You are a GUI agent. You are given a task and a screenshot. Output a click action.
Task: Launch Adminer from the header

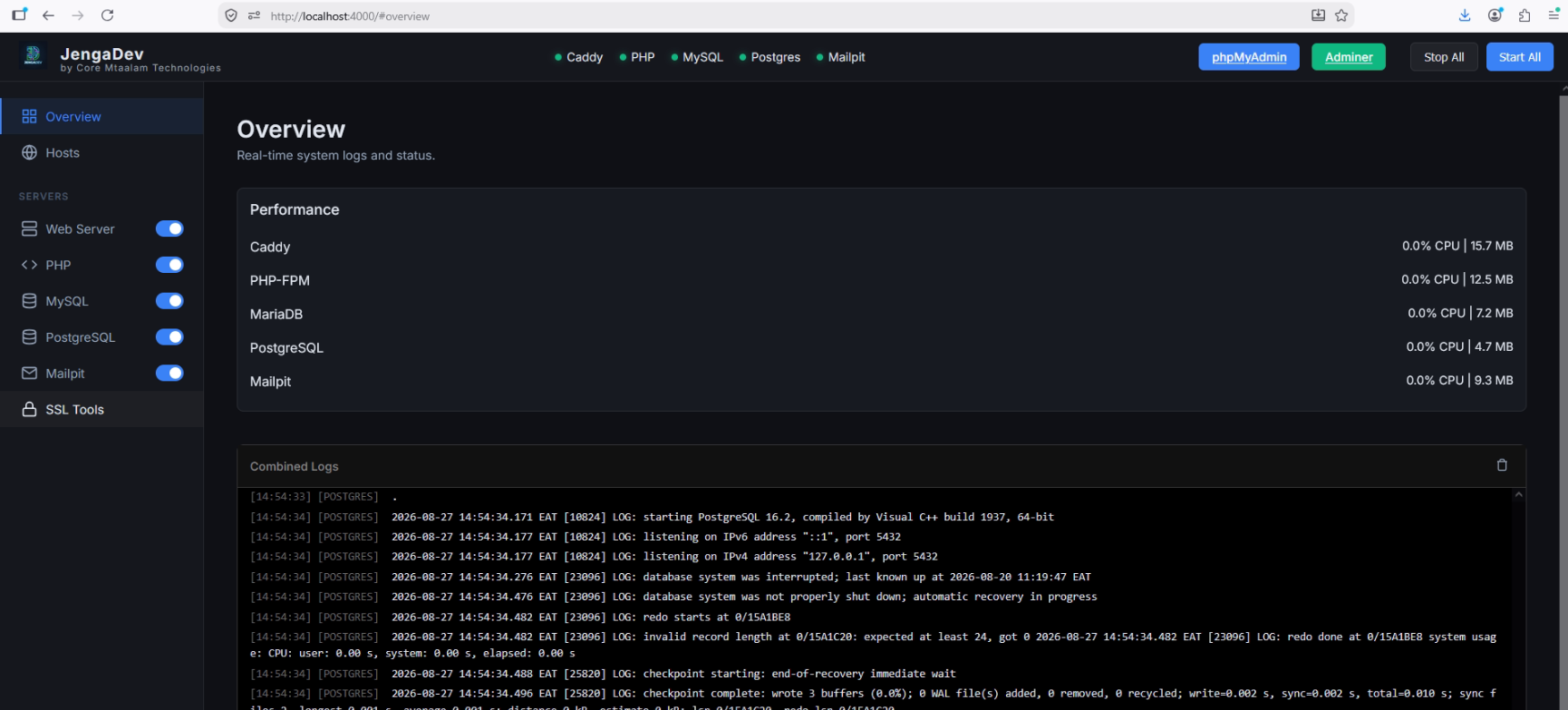1349,57
